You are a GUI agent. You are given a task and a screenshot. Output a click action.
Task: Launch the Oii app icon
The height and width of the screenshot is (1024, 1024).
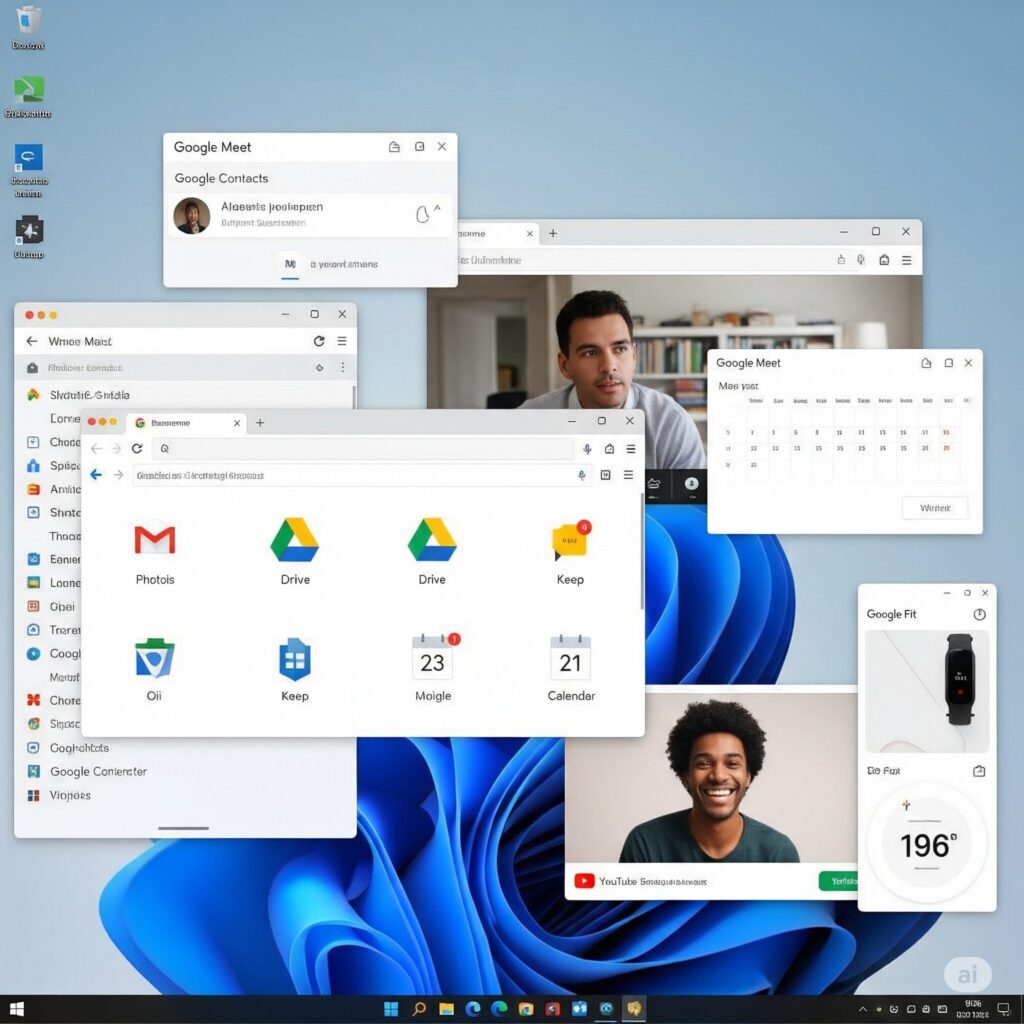(x=154, y=658)
